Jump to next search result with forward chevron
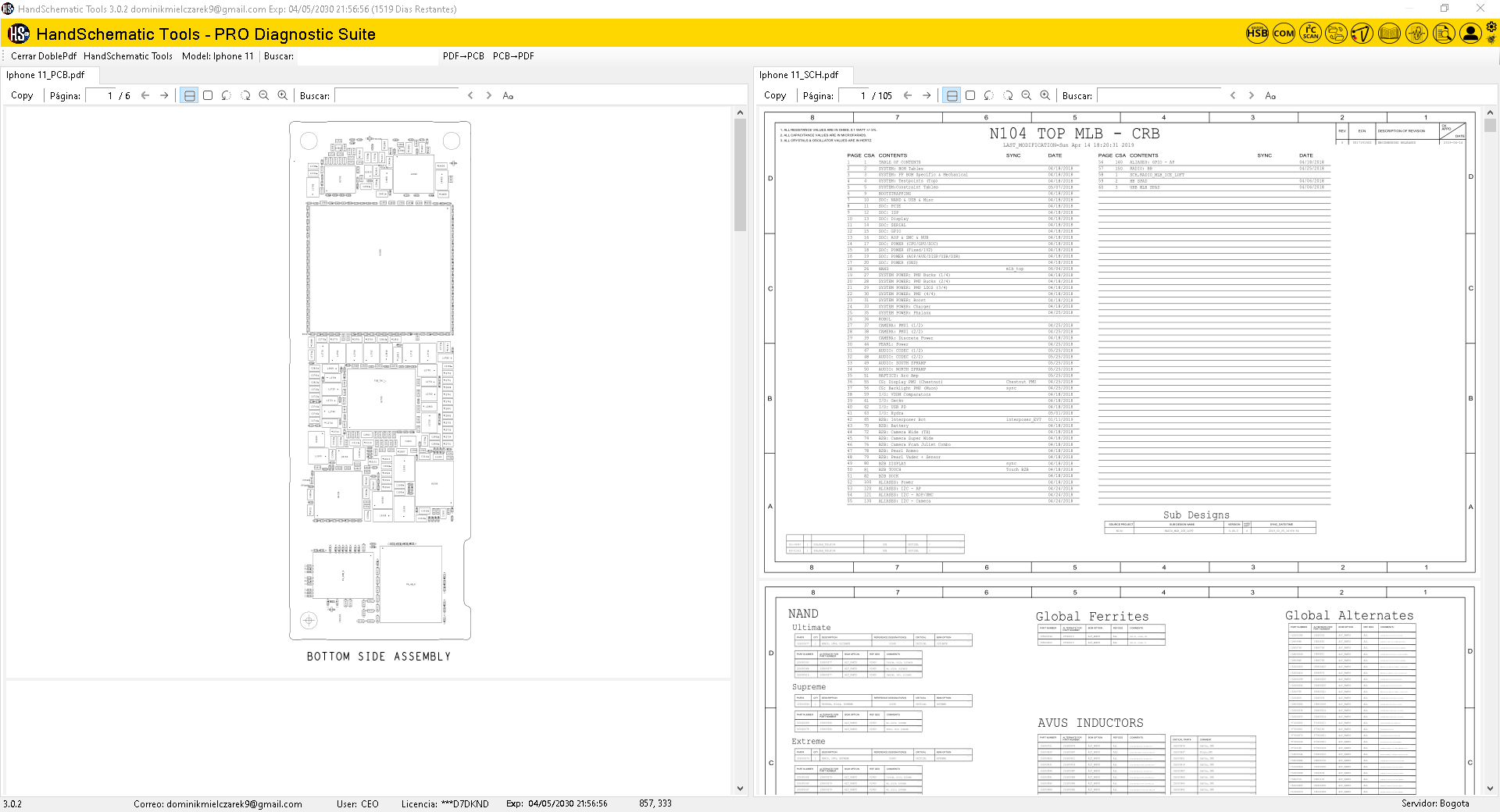The image size is (1500, 812). point(489,95)
